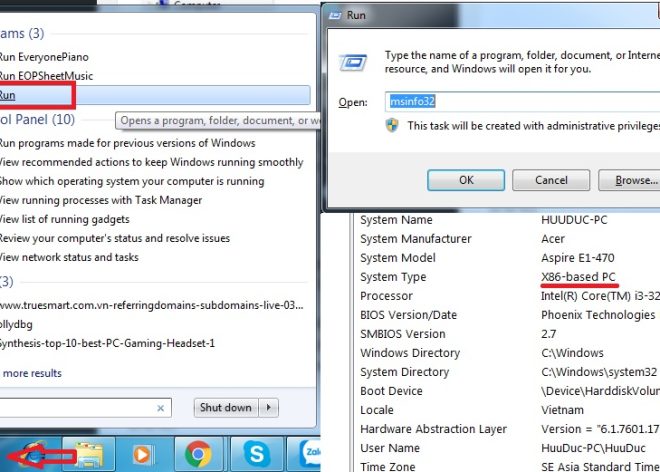Select the SMBIOS Version row
The width and height of the screenshot is (660, 472).
(x=506, y=334)
